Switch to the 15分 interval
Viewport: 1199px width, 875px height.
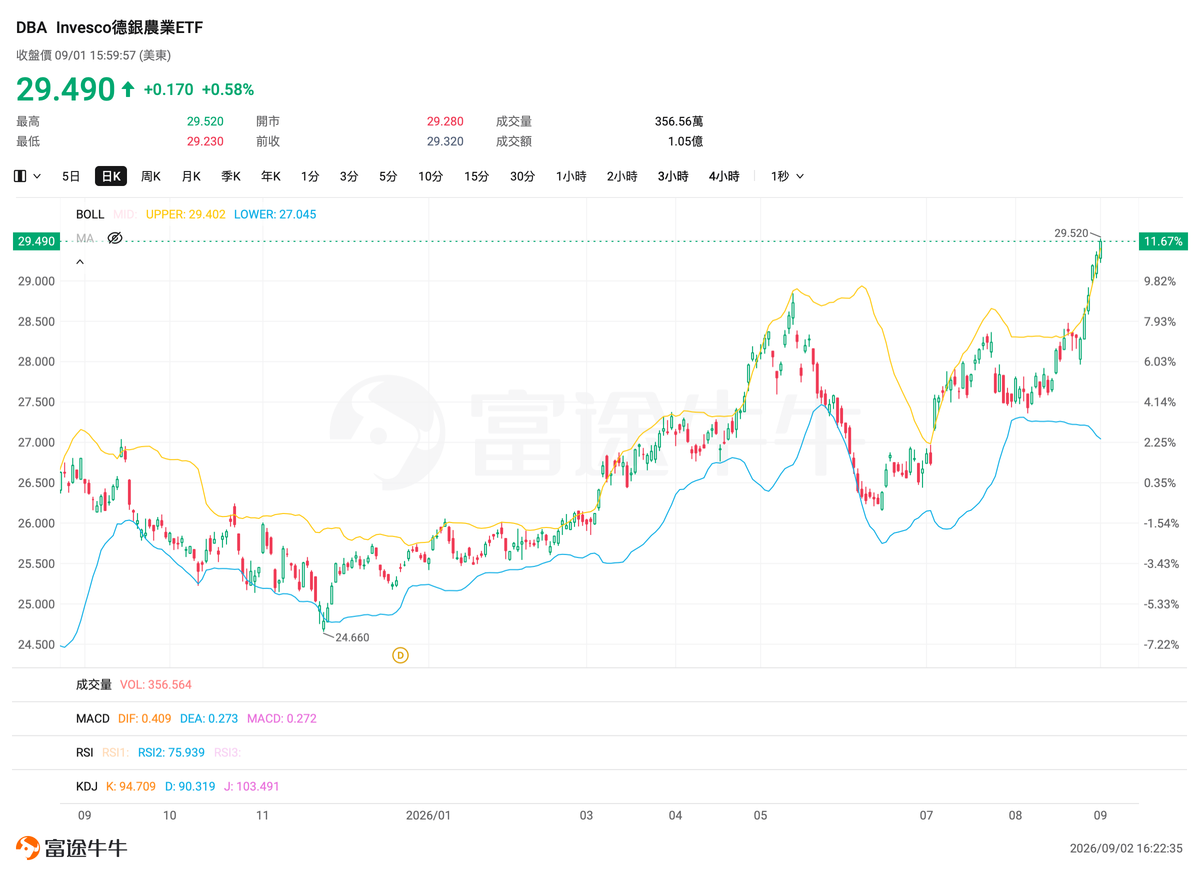pyautogui.click(x=476, y=176)
